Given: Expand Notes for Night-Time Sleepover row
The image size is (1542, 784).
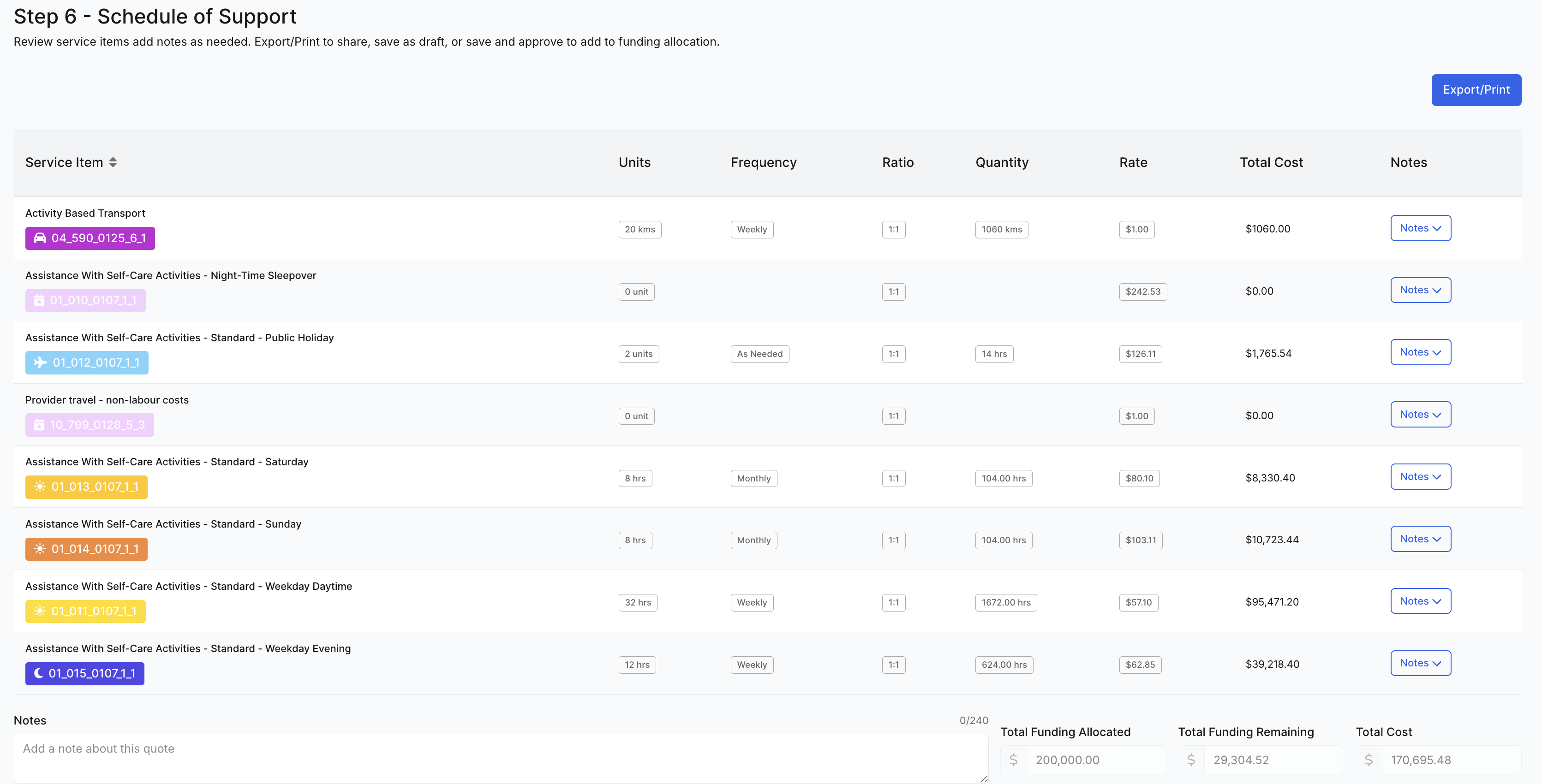Looking at the screenshot, I should tap(1421, 290).
